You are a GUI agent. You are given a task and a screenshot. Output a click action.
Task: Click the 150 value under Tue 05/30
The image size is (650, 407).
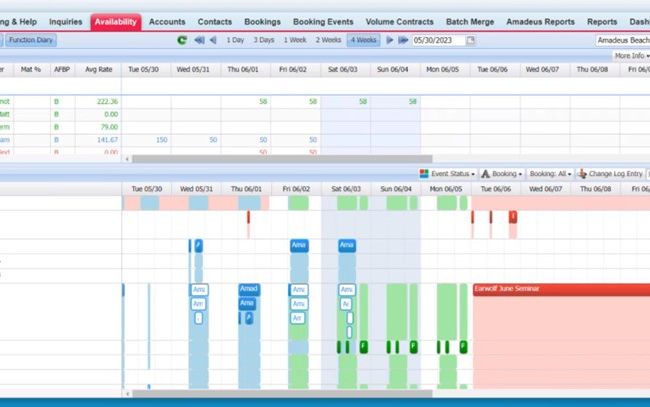(162, 140)
